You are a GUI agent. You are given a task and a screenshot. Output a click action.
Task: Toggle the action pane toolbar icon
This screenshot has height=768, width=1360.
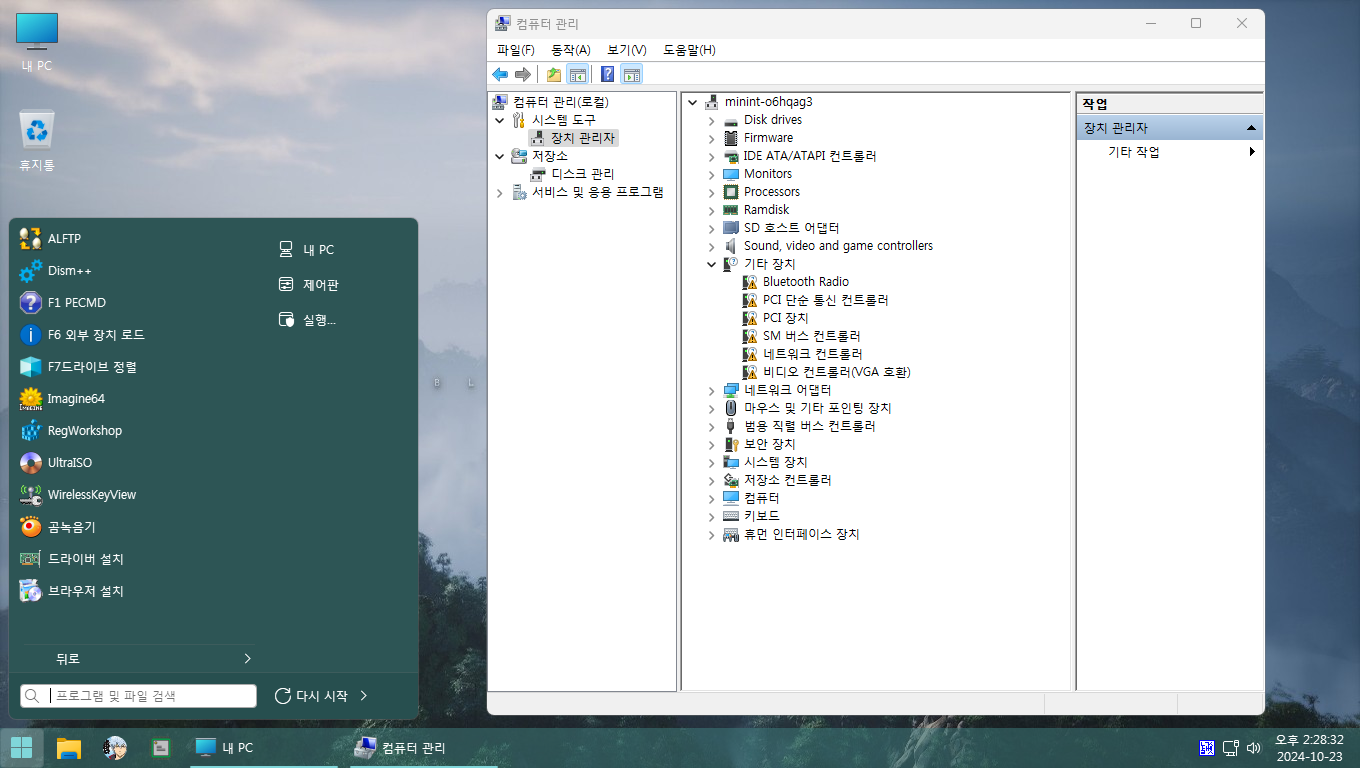coord(631,74)
